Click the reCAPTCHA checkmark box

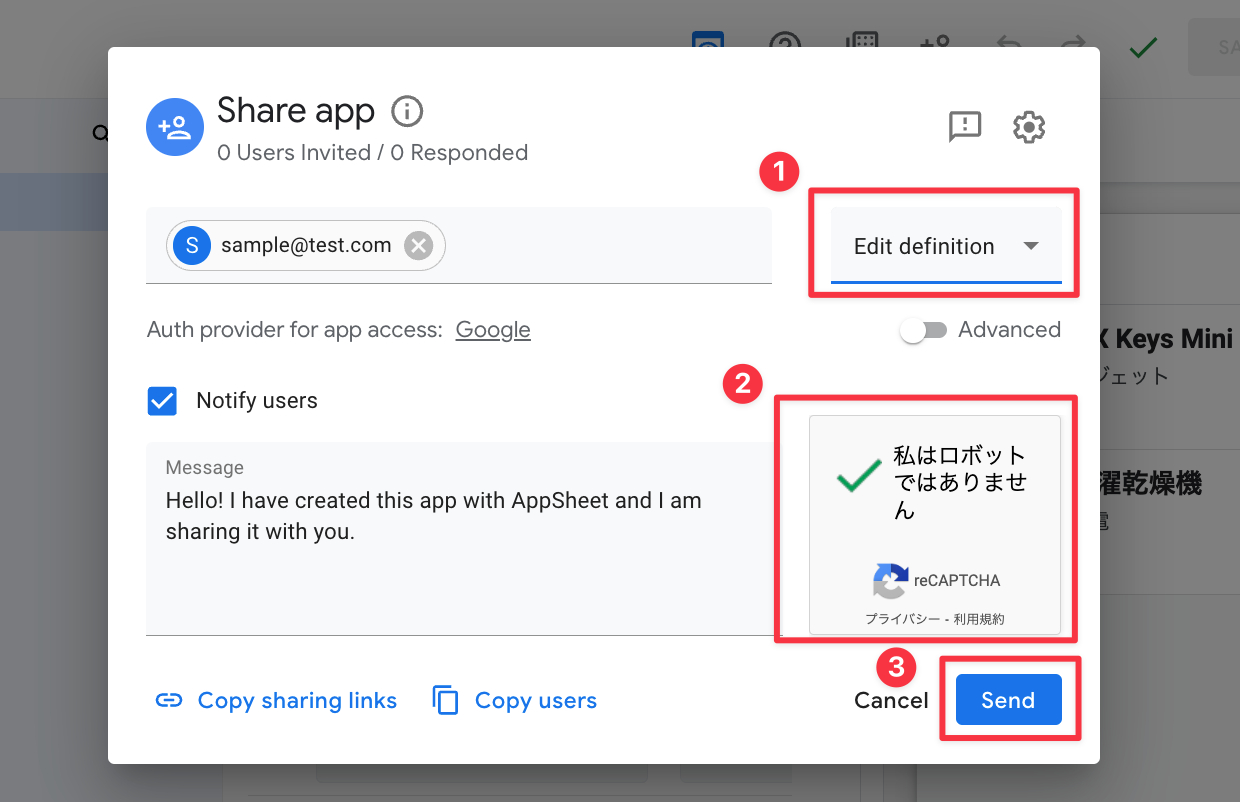tap(858, 477)
